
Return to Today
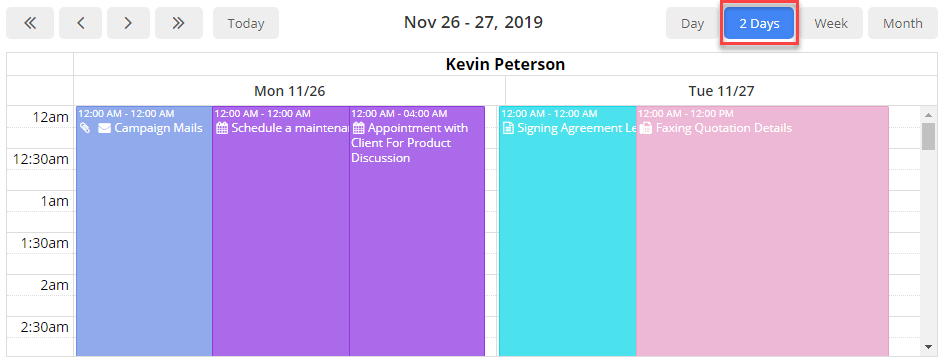[246, 23]
